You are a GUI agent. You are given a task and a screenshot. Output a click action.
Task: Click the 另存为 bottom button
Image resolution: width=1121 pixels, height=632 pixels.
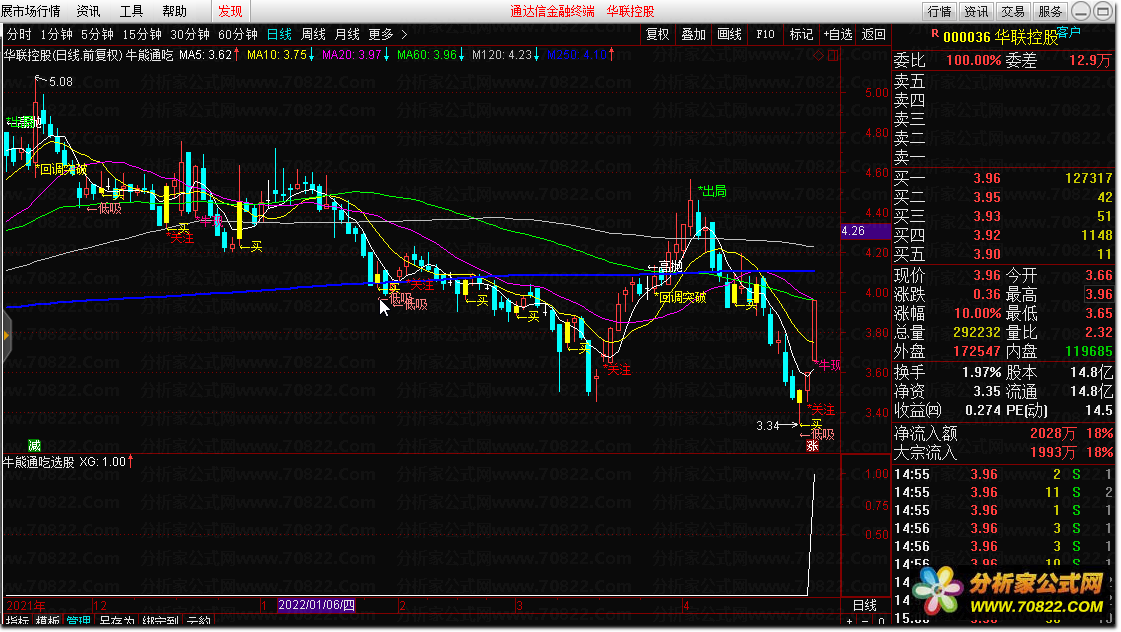coord(117,621)
